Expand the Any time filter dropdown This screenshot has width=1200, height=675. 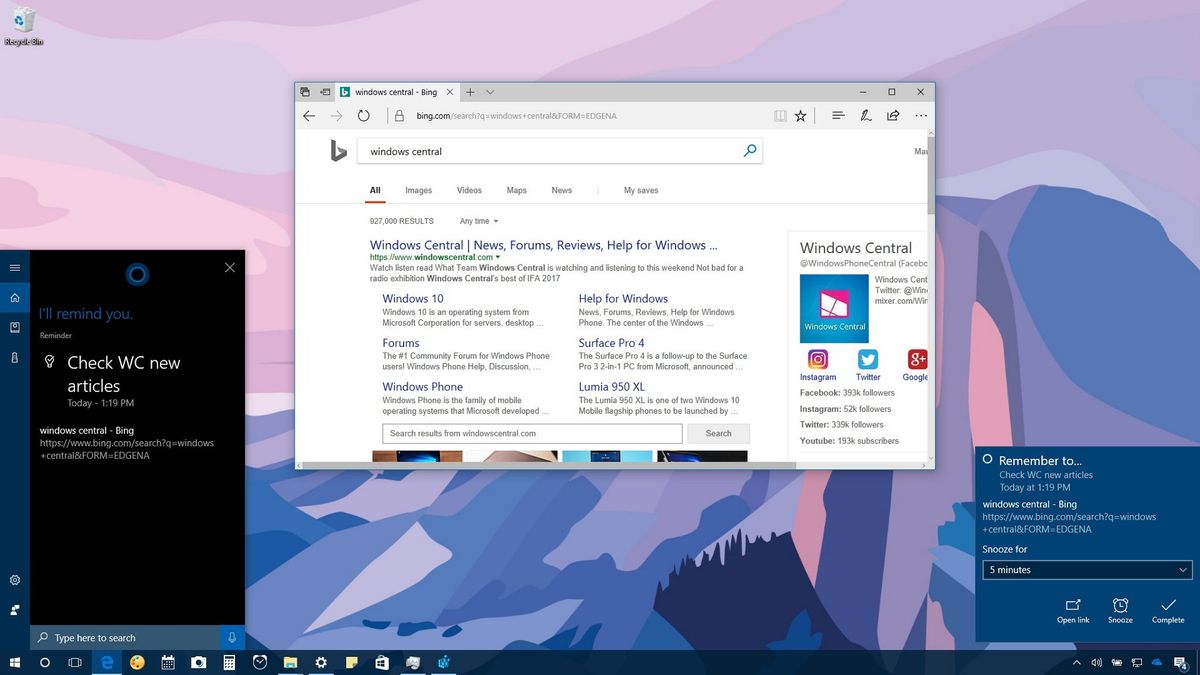click(479, 221)
